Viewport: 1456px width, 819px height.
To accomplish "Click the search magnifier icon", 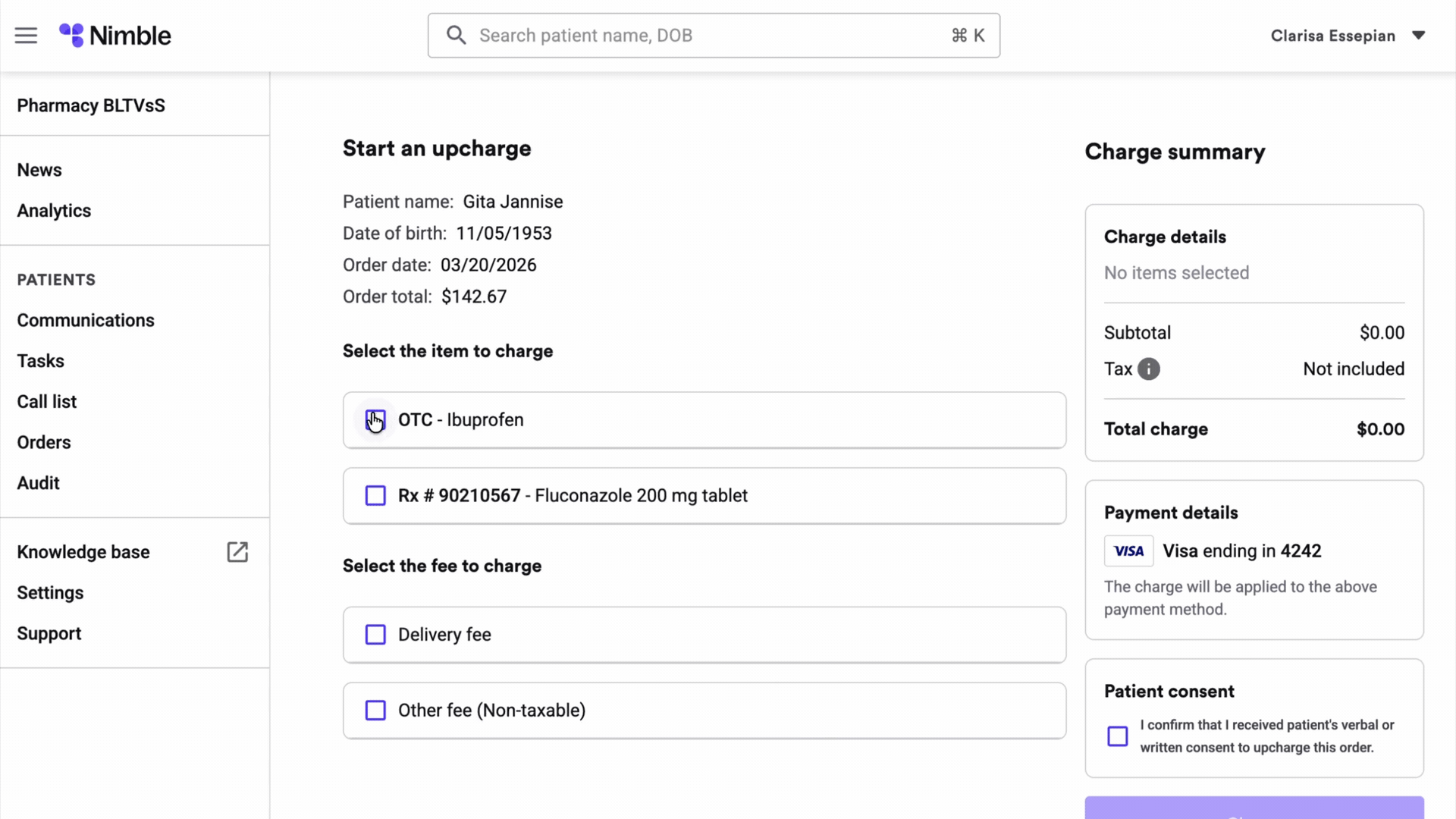I will [456, 36].
